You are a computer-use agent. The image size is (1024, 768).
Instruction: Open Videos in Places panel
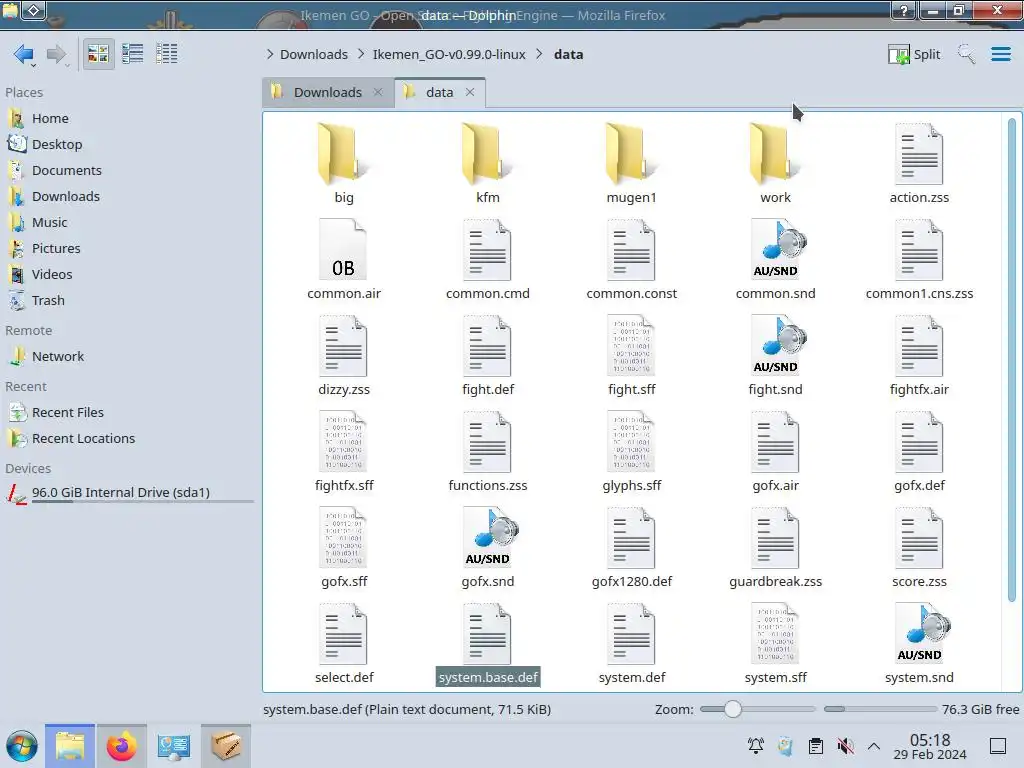click(52, 275)
